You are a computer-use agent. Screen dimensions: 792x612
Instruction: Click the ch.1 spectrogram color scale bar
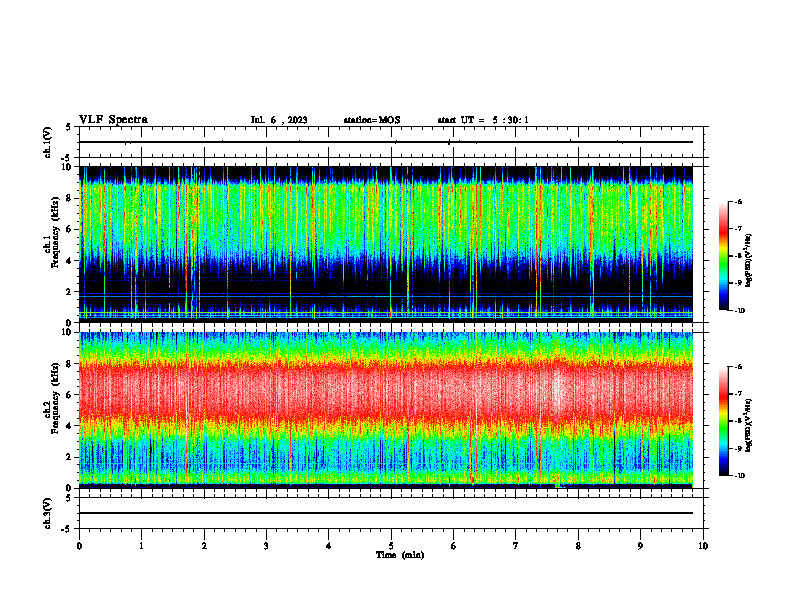723,256
